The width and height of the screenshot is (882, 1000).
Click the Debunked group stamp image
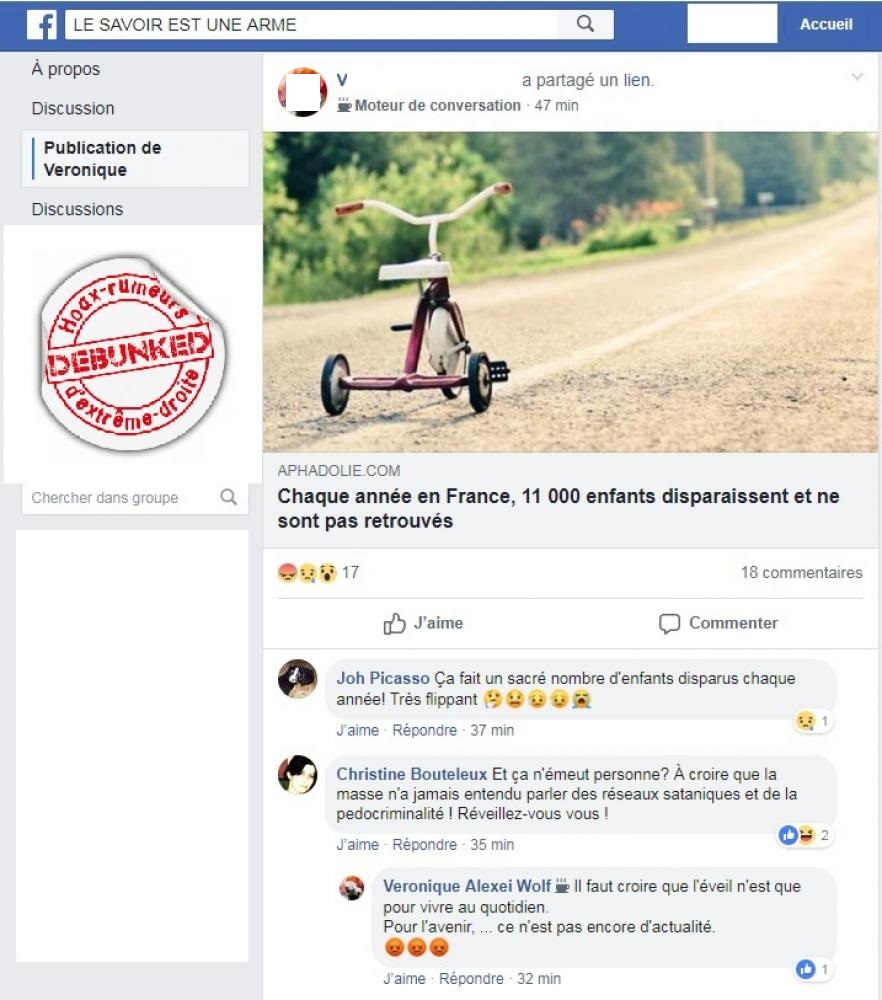tap(131, 354)
